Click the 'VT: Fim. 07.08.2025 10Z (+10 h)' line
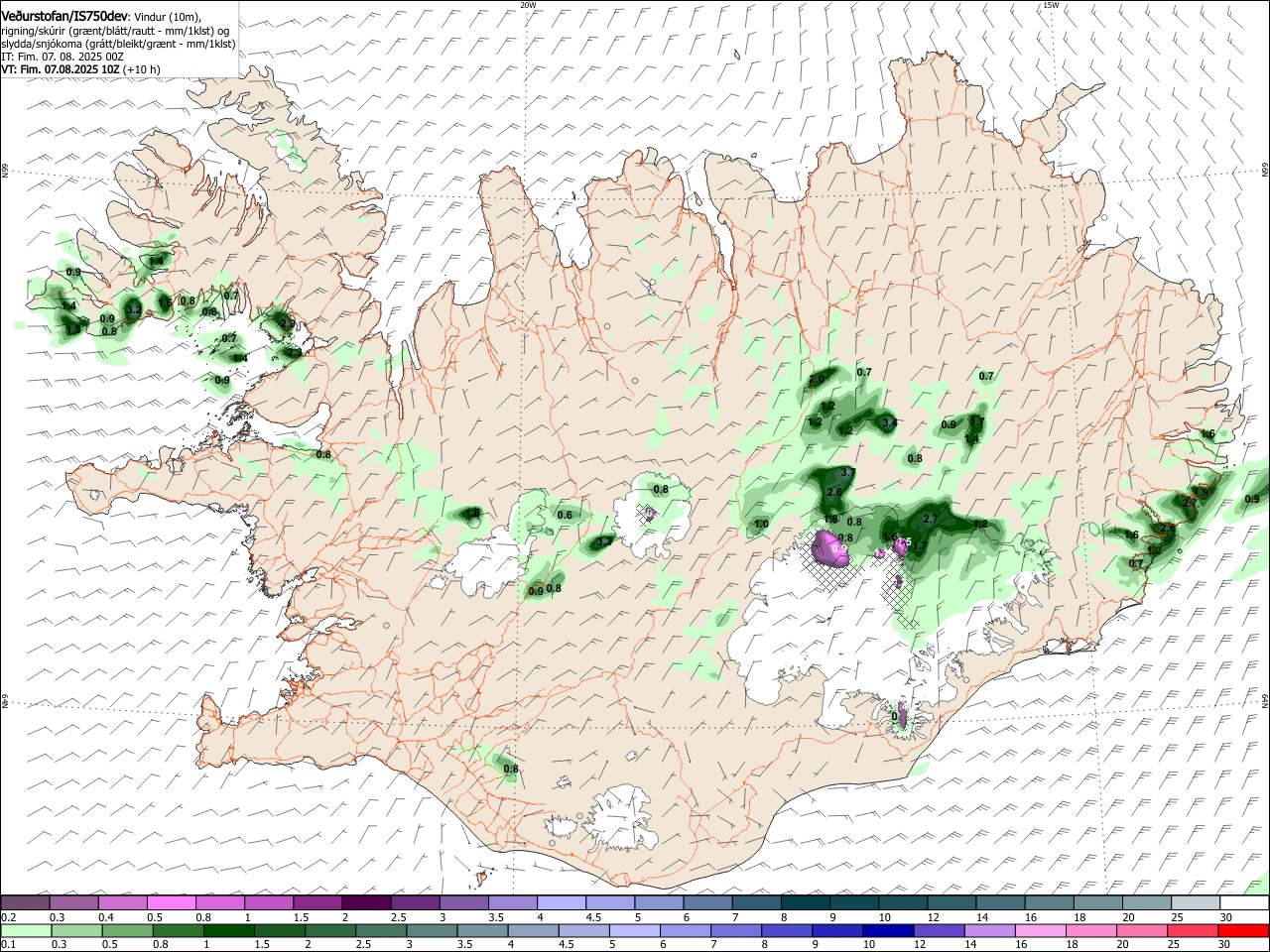This screenshot has width=1270, height=952. 80,69
